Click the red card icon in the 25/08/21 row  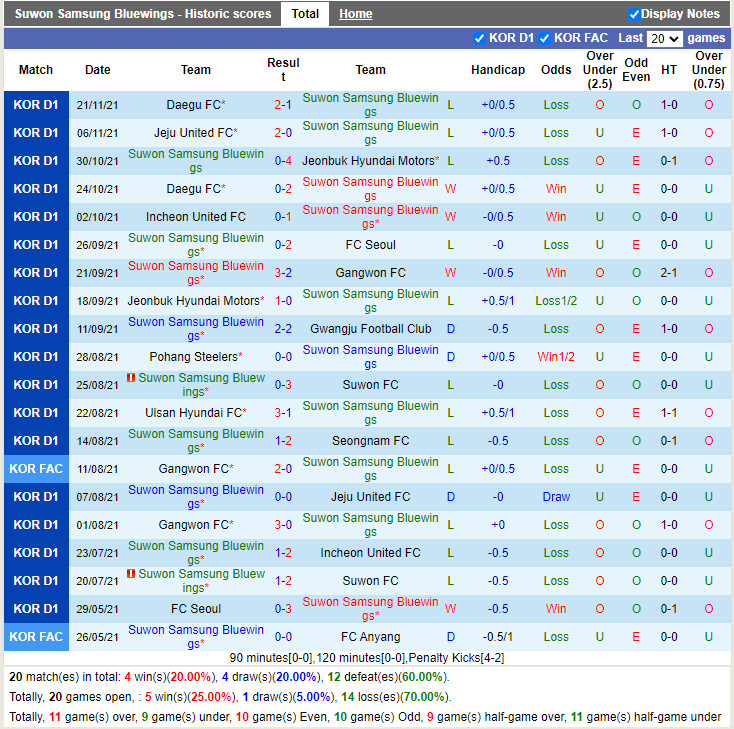pyautogui.click(x=131, y=378)
